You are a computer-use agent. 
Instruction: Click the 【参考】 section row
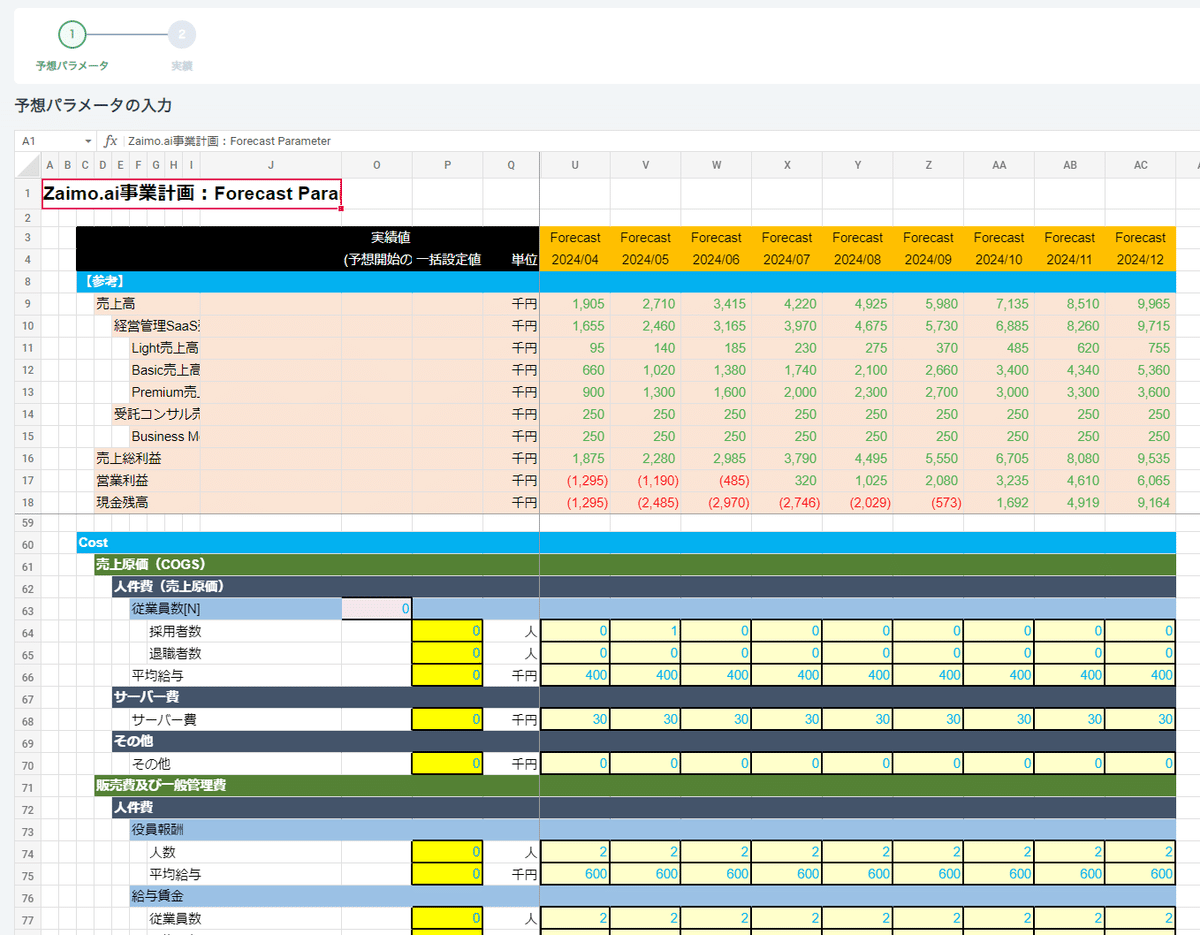click(626, 282)
